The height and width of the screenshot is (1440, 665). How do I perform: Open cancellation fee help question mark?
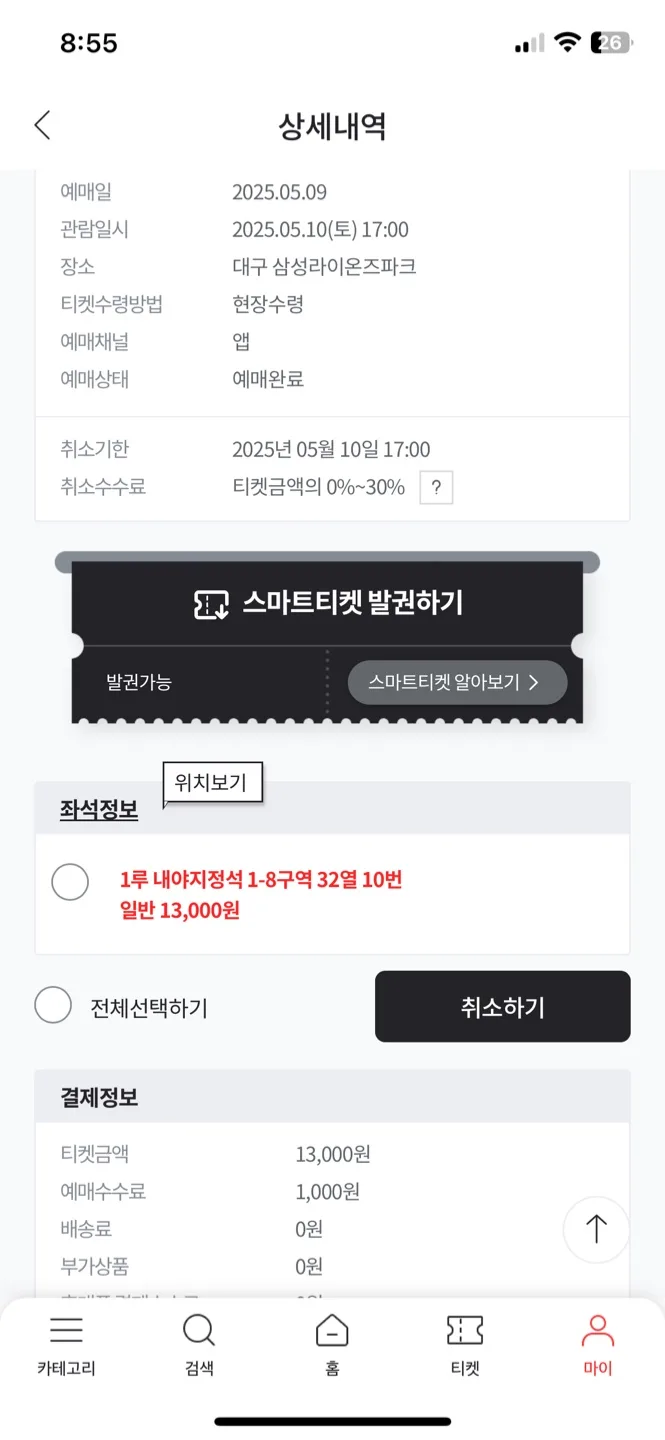(x=436, y=488)
